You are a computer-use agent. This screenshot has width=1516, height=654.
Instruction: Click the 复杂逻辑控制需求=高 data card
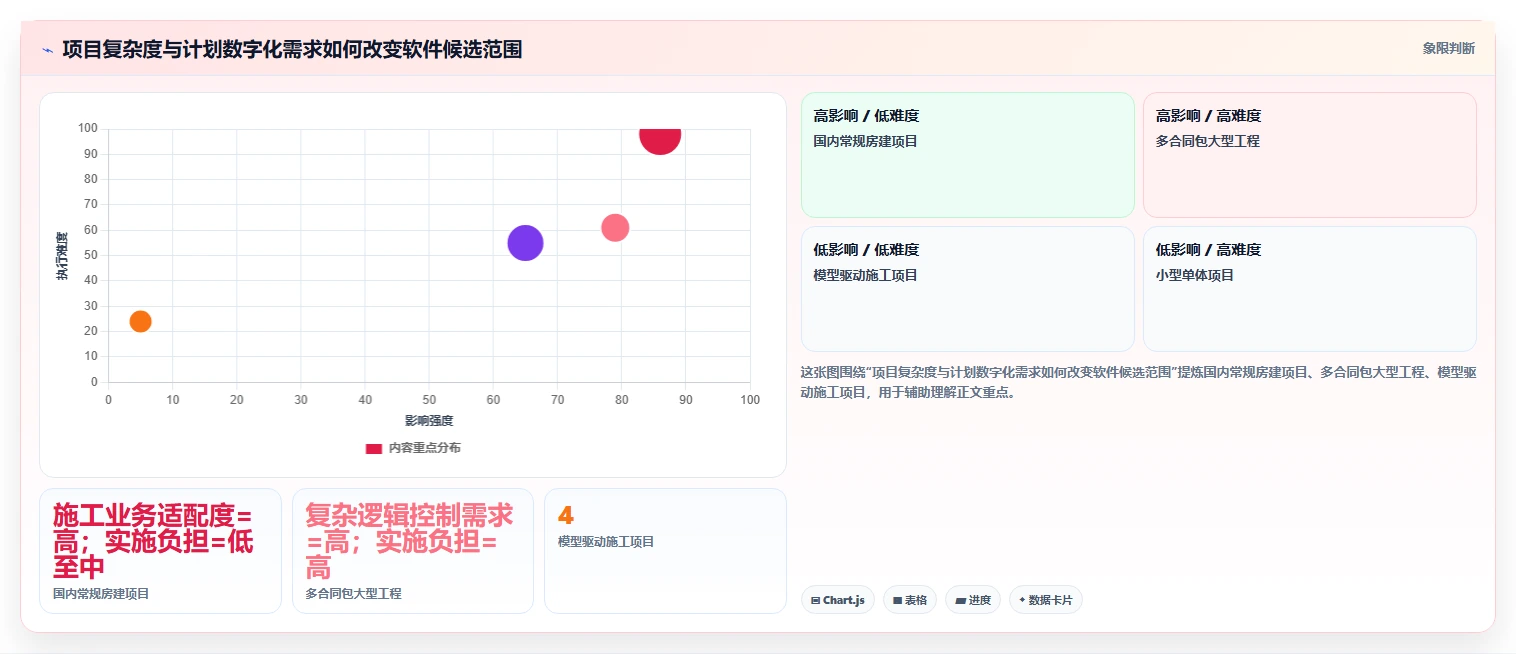click(x=413, y=551)
